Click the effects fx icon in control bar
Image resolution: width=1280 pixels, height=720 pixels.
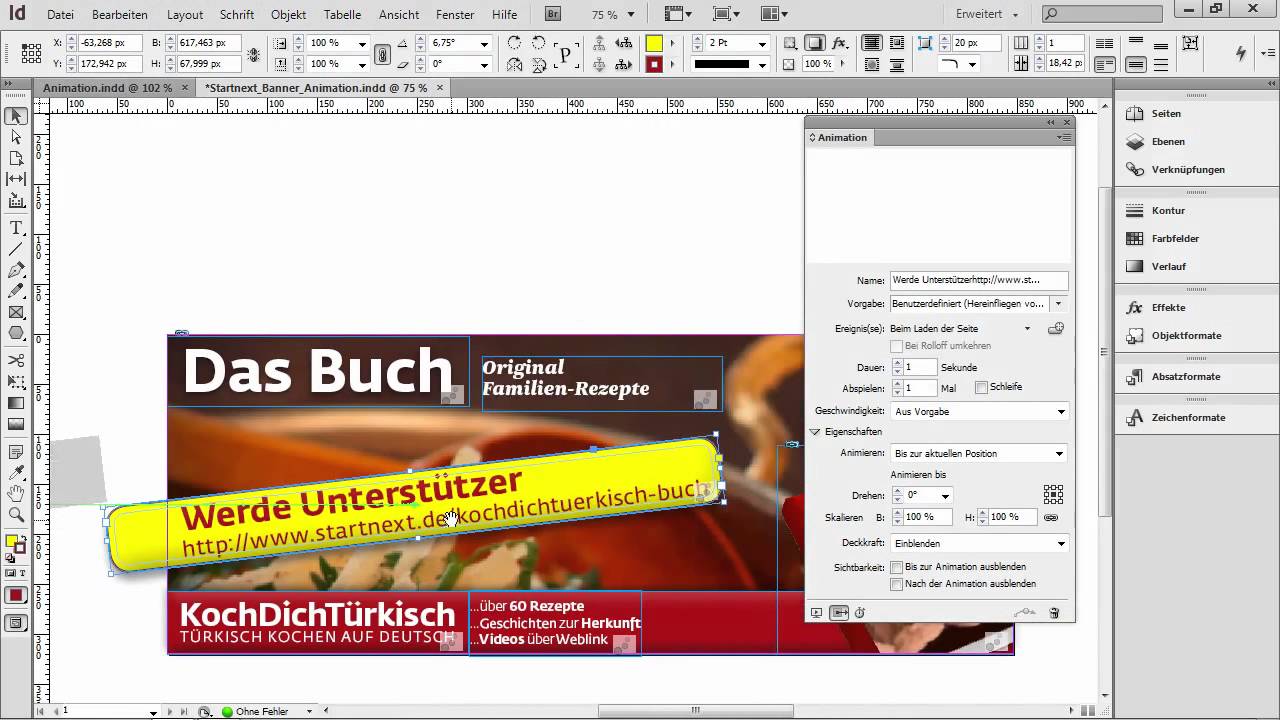pyautogui.click(x=840, y=44)
